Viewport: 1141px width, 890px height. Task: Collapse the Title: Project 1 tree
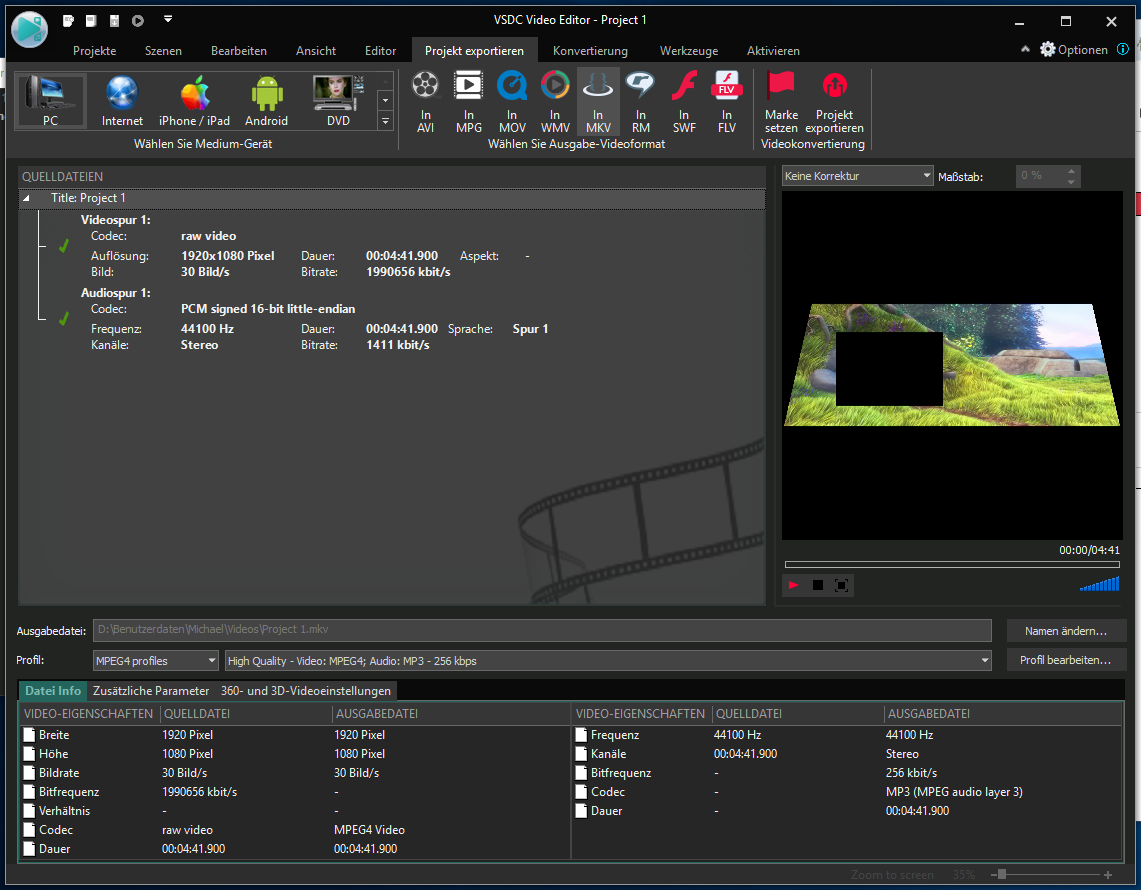tap(27, 199)
